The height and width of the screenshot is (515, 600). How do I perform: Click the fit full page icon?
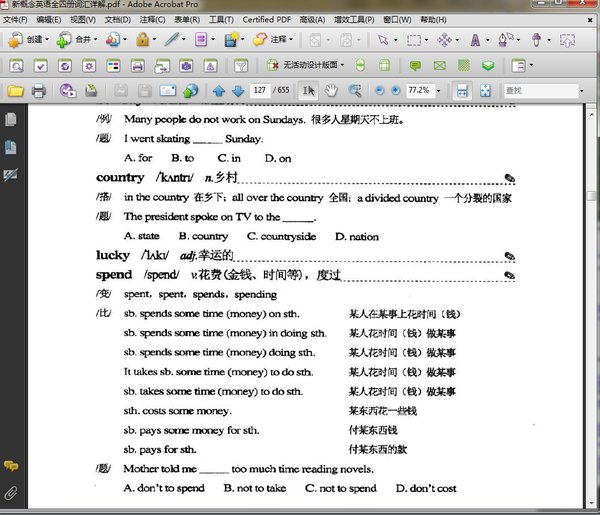coord(485,91)
